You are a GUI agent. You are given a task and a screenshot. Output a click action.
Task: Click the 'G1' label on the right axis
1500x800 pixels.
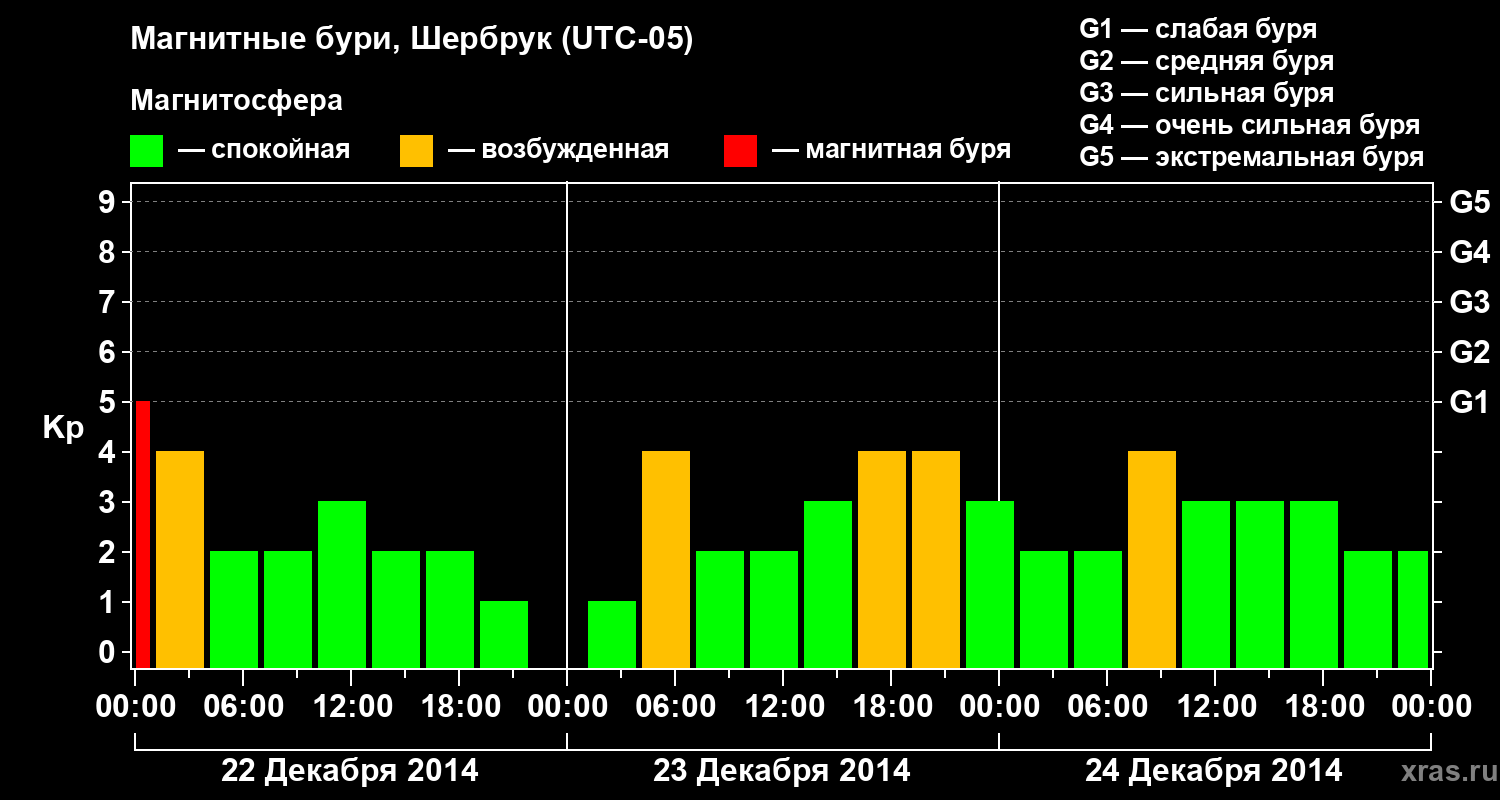(1469, 402)
